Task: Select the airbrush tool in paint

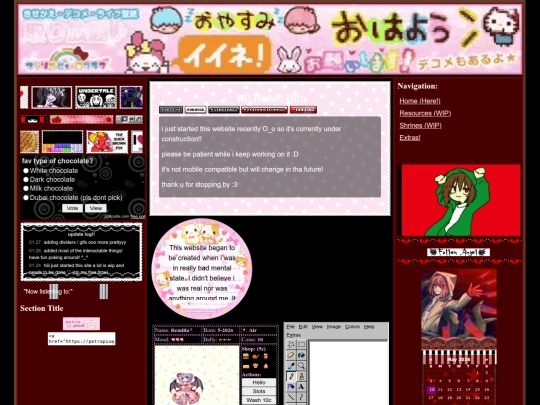Action: (291, 387)
